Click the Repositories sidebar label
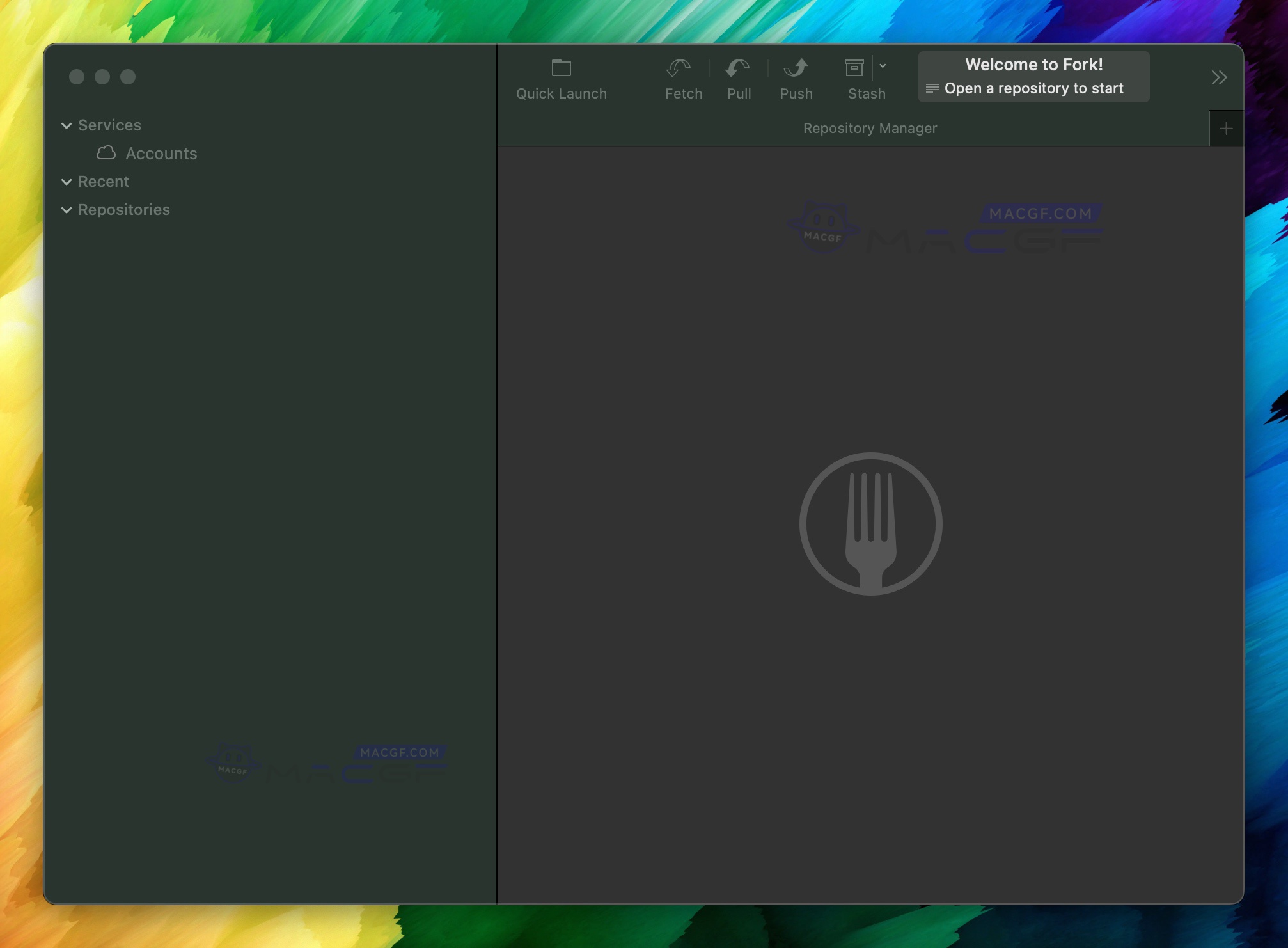 click(x=124, y=210)
